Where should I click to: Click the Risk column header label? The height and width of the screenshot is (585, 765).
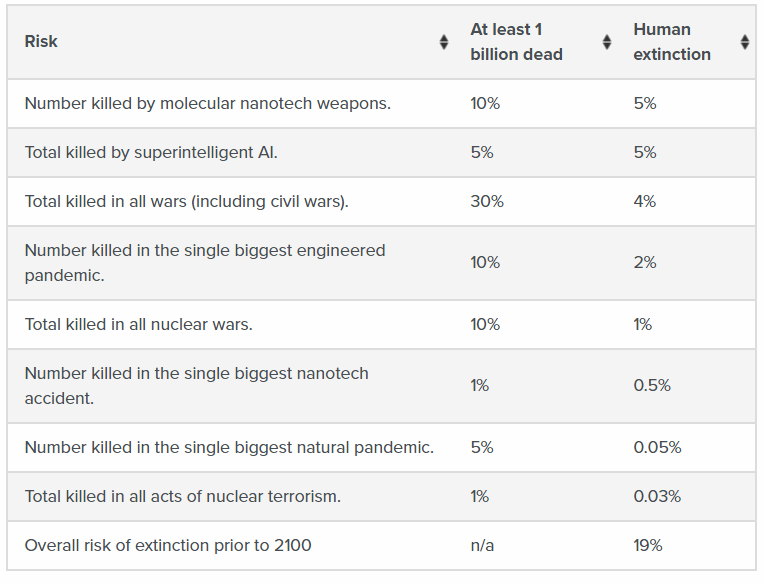click(41, 42)
